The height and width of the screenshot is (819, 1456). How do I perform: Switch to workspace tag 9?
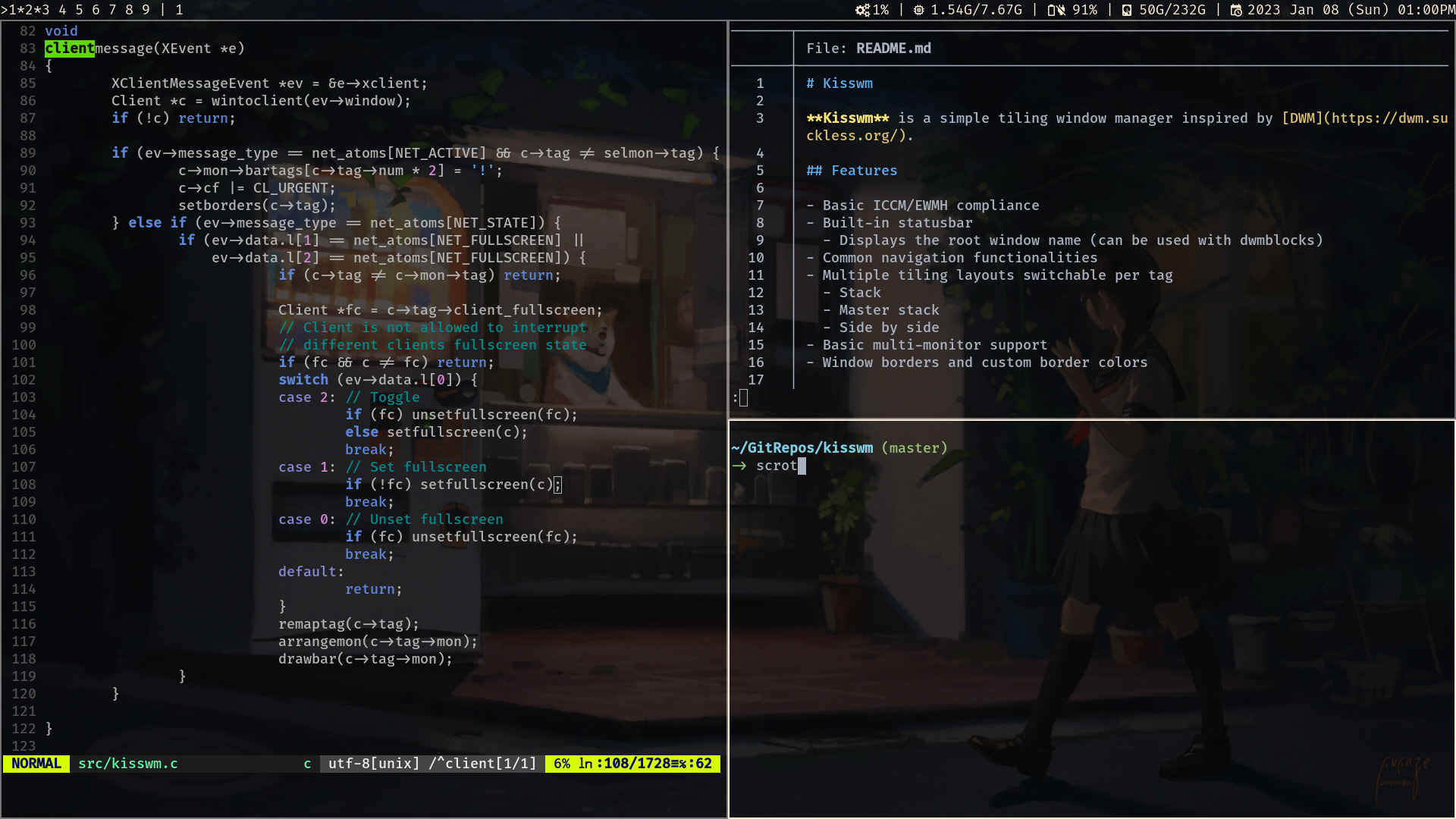coord(146,10)
